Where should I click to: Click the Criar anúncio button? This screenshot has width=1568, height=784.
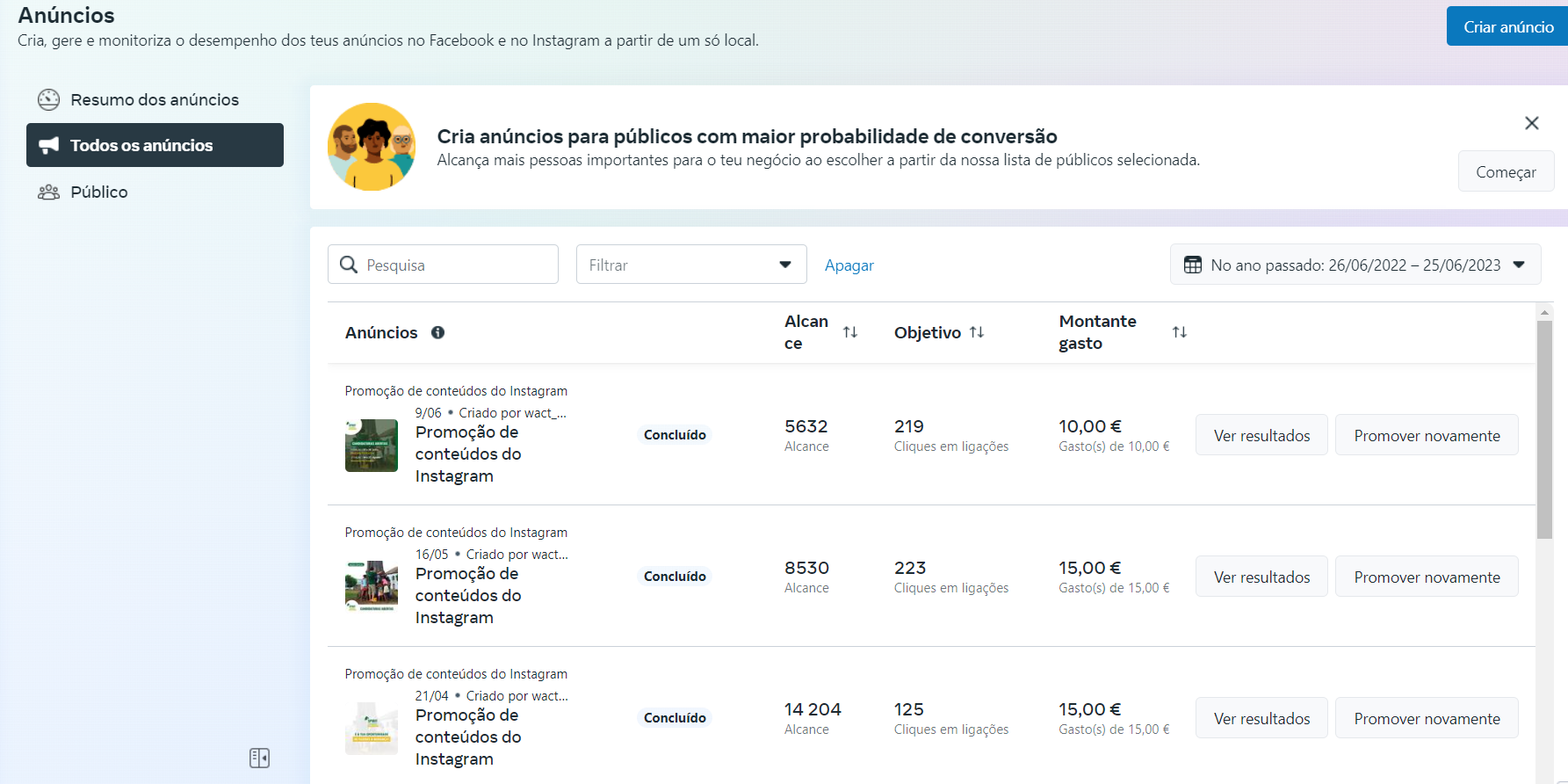pyautogui.click(x=1507, y=26)
